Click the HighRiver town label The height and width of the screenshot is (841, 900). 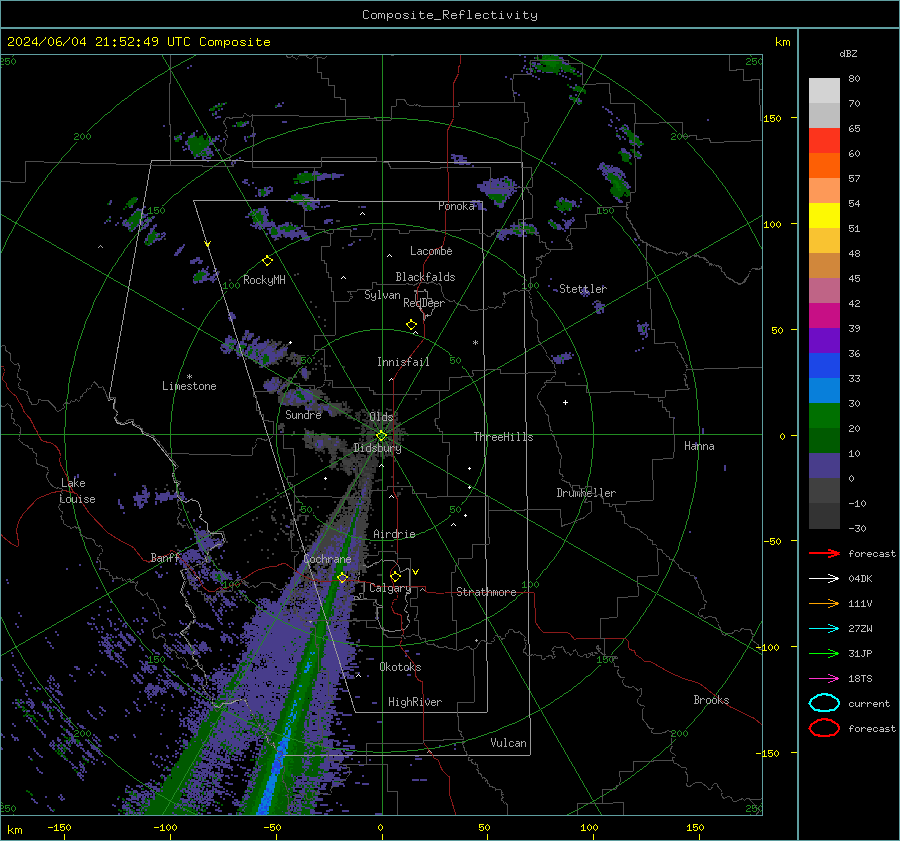coord(415,702)
